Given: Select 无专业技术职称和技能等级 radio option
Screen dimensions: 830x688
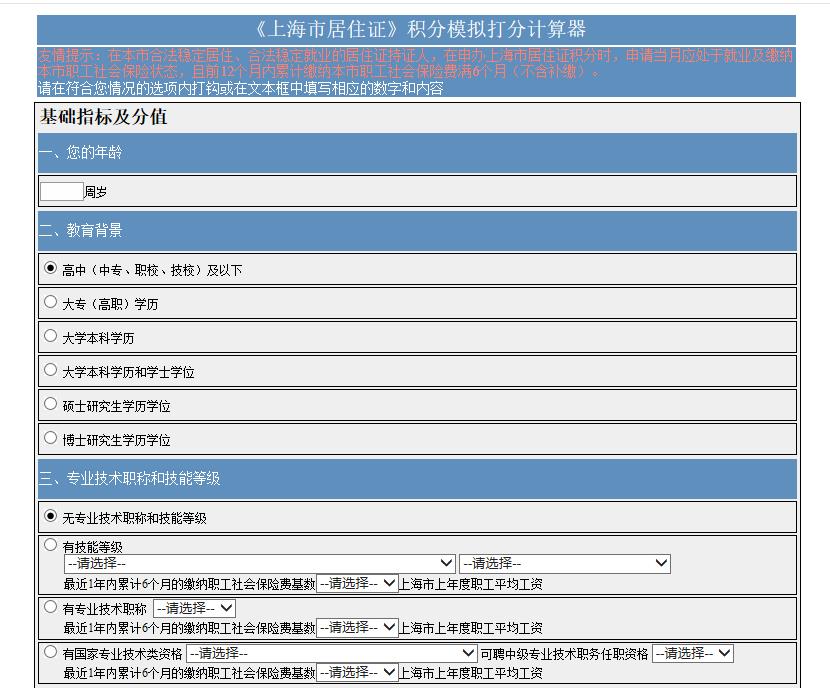Looking at the screenshot, I should [x=50, y=515].
